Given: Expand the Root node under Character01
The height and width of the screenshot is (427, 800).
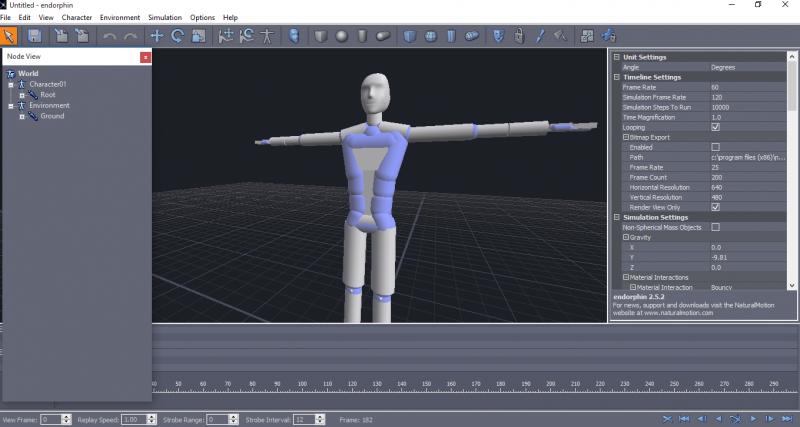Looking at the screenshot, I should click(x=21, y=95).
